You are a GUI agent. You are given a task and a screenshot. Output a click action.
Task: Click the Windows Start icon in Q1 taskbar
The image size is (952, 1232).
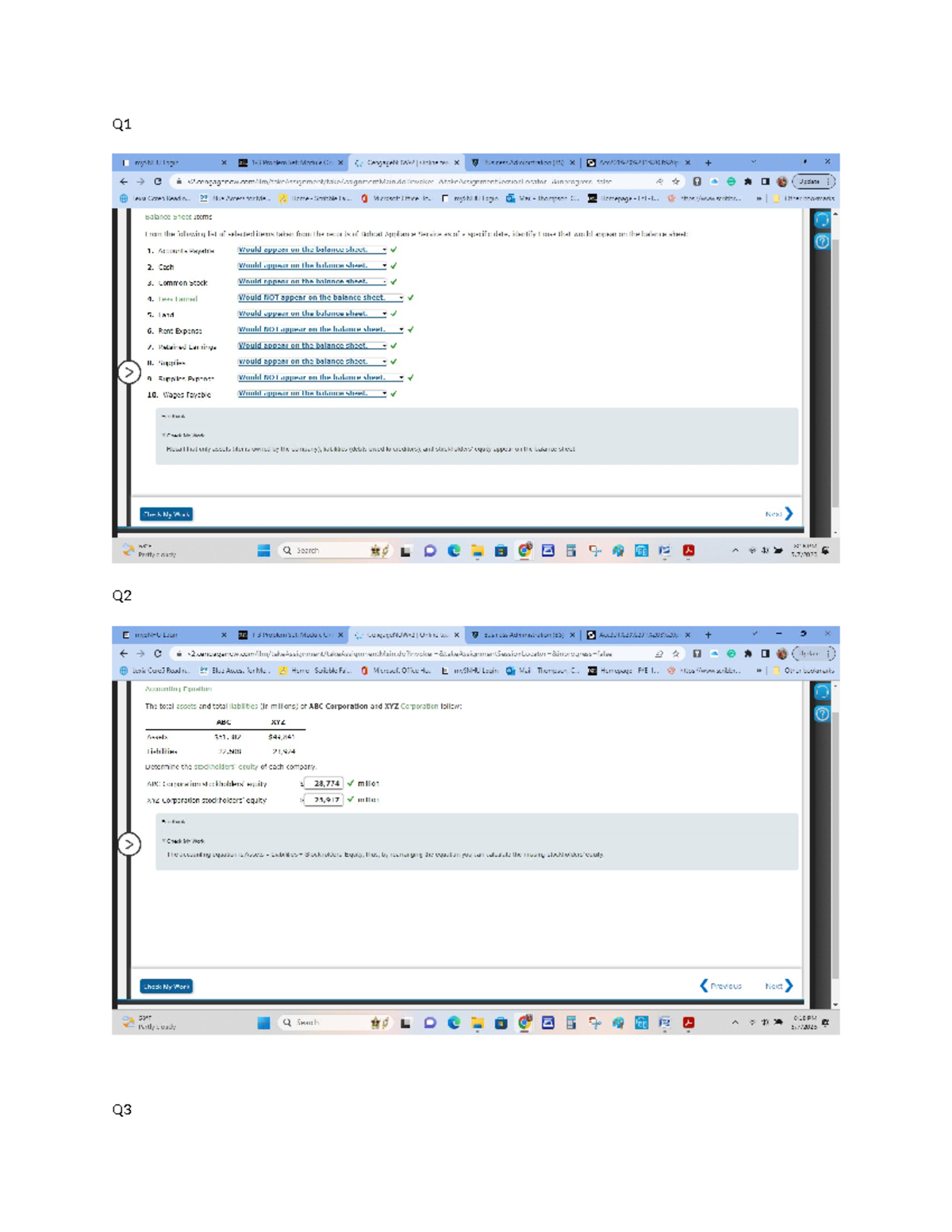pos(263,551)
